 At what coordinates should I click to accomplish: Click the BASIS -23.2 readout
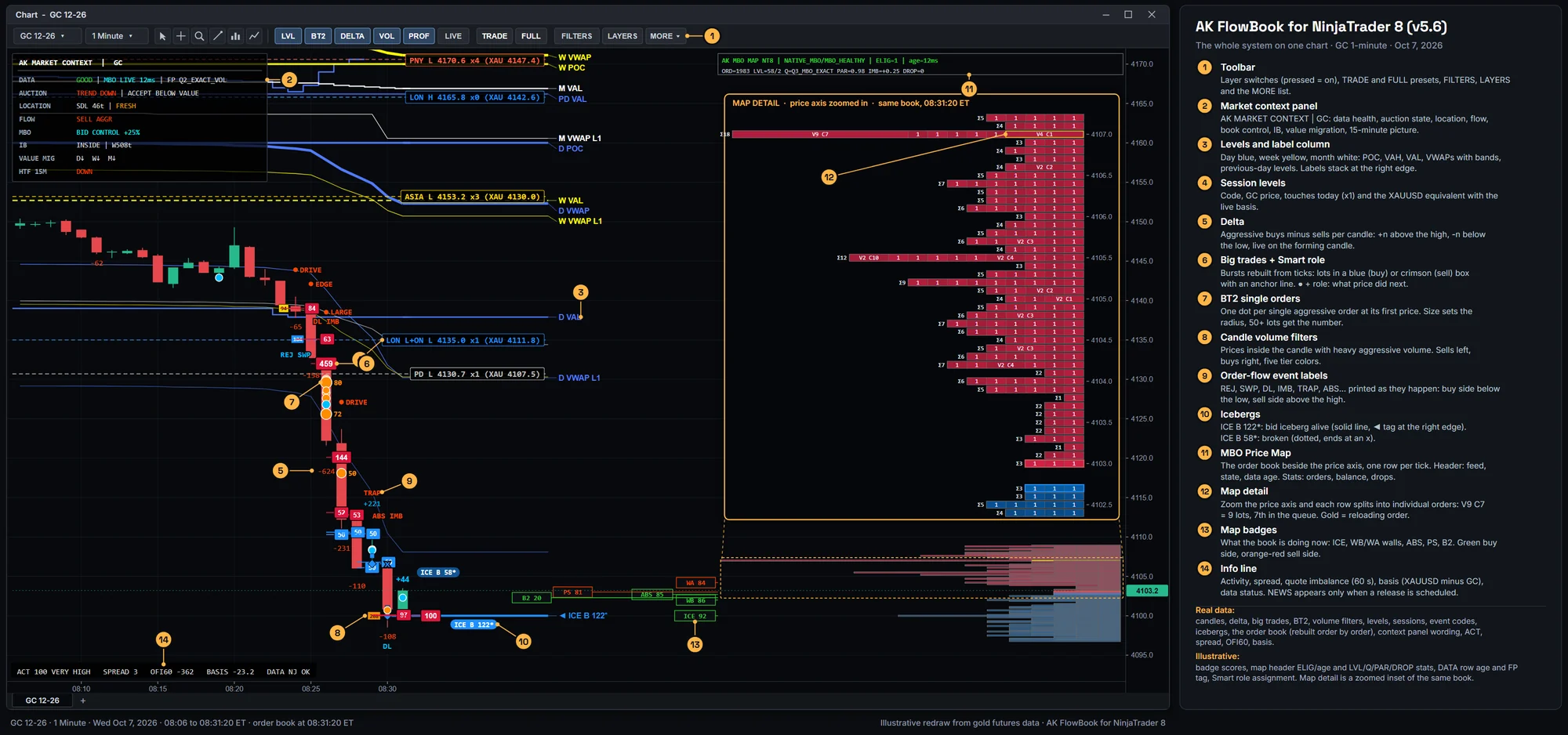(230, 672)
